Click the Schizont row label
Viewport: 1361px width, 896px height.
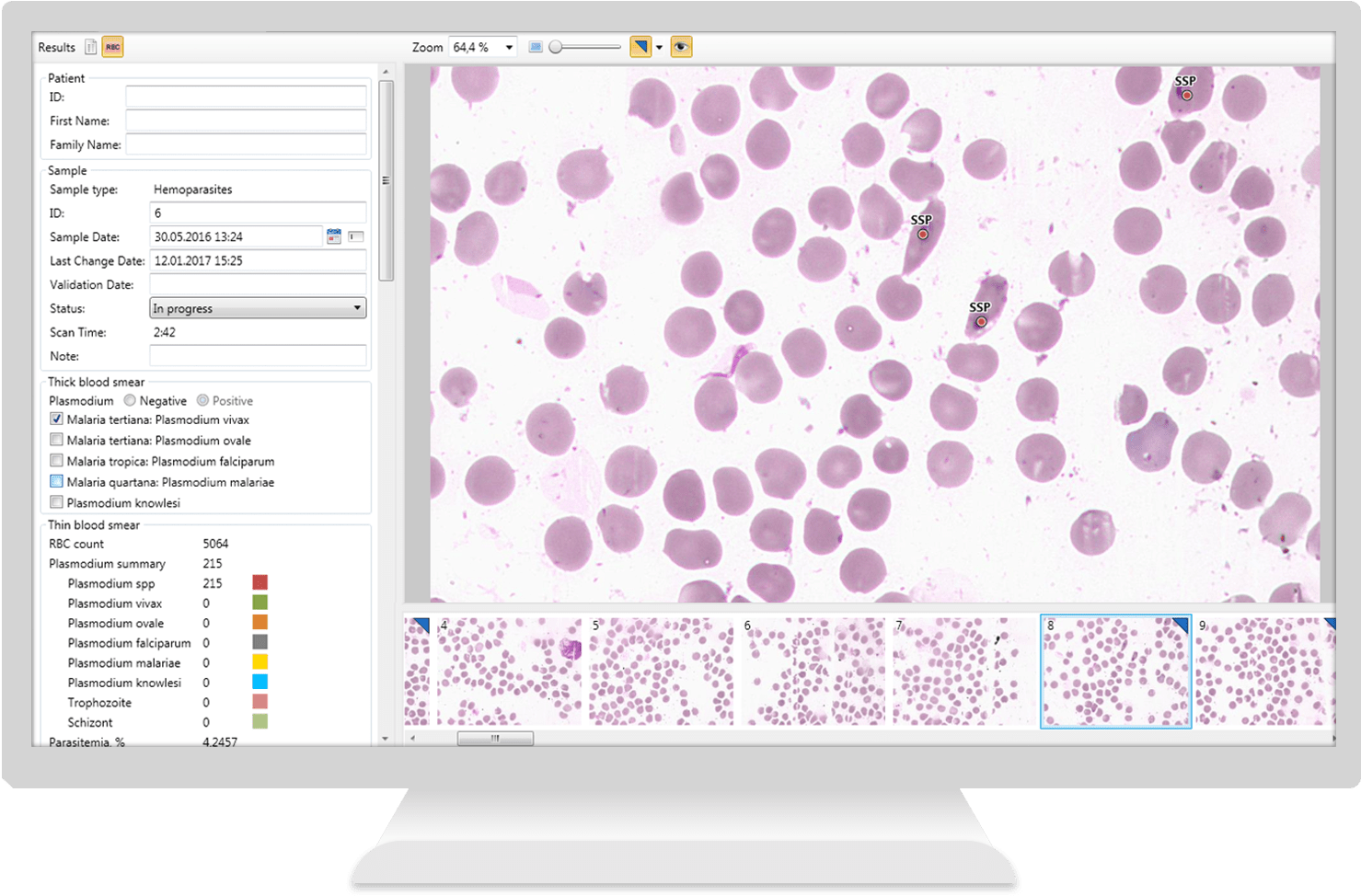pyautogui.click(x=90, y=722)
